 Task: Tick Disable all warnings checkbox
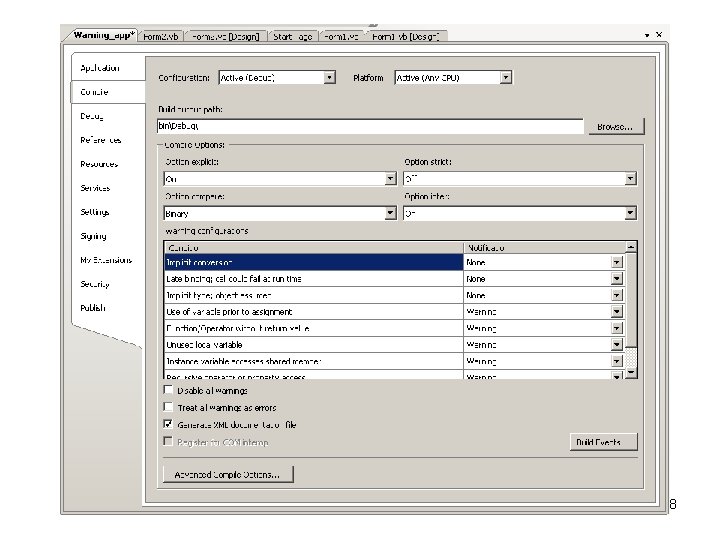[169, 390]
